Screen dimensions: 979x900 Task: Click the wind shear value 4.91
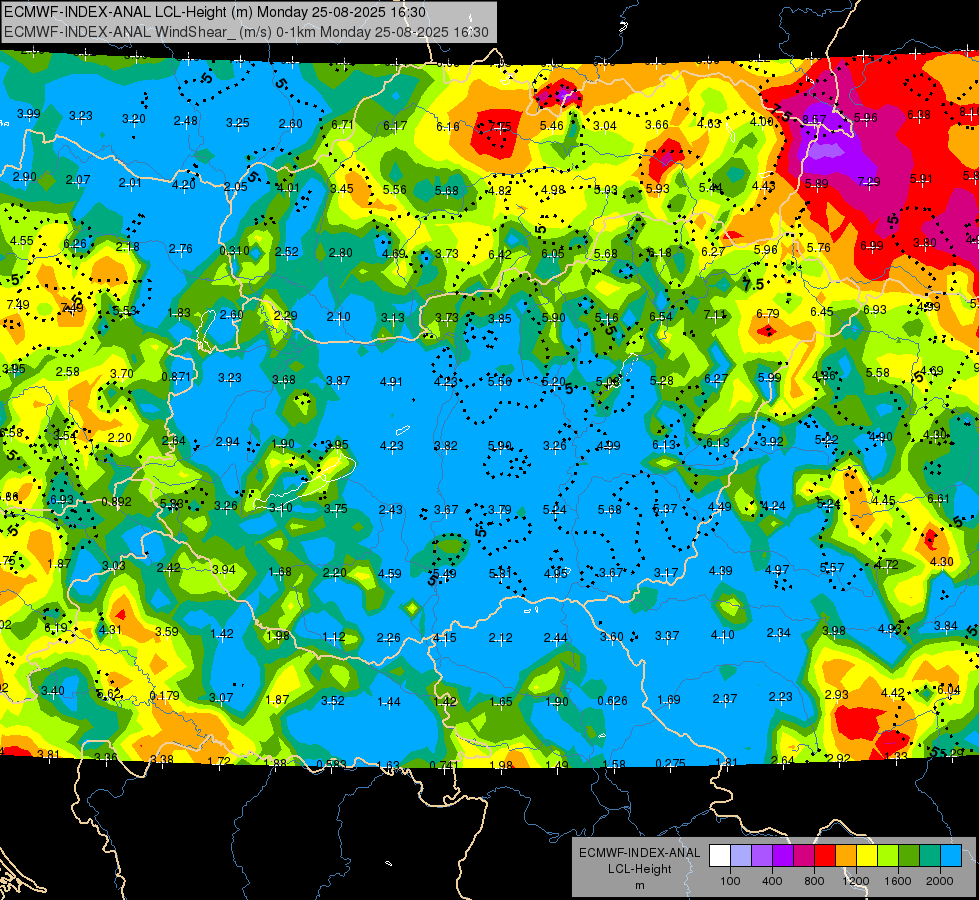pos(391,381)
